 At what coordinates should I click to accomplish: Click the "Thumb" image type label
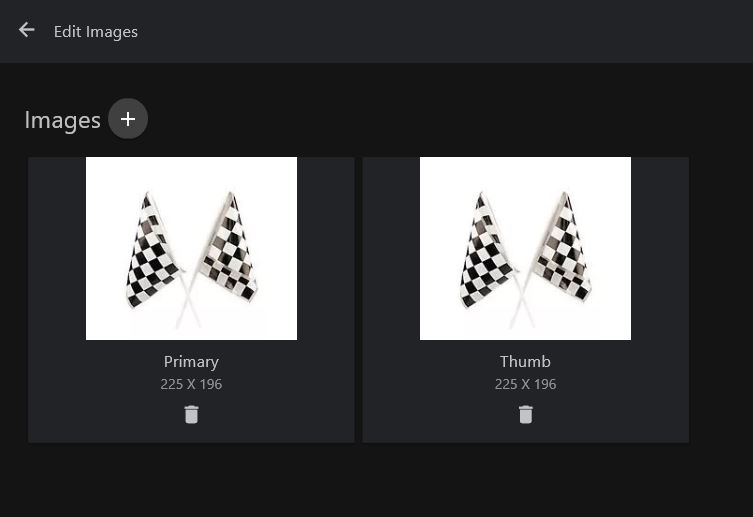pos(525,361)
